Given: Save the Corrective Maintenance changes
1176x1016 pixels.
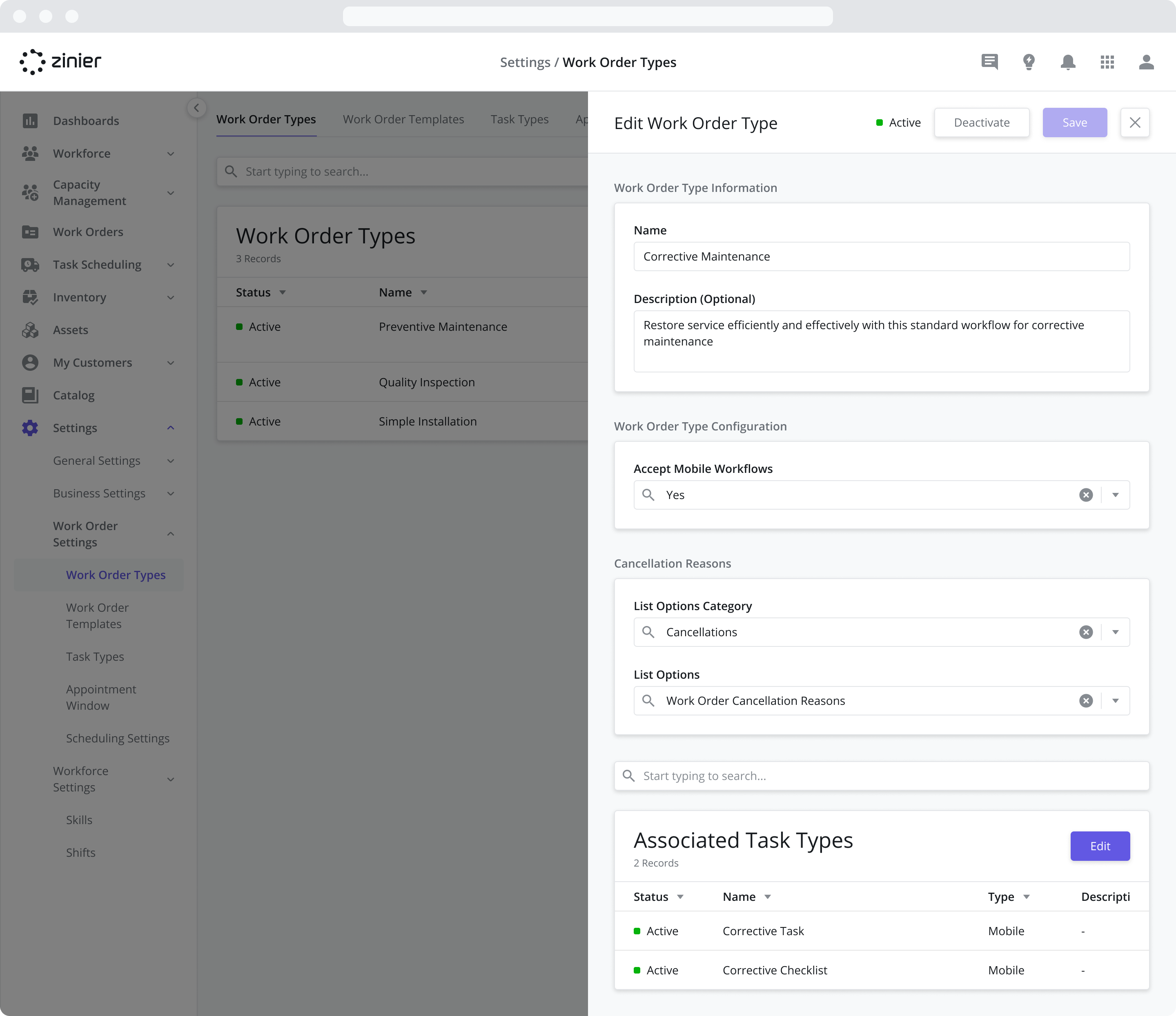Looking at the screenshot, I should pos(1074,122).
